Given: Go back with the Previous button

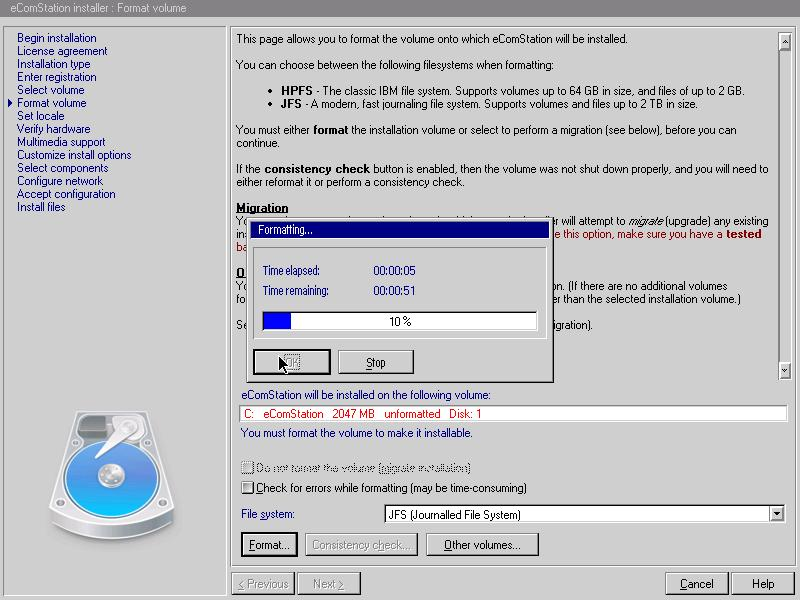Looking at the screenshot, I should click(263, 584).
